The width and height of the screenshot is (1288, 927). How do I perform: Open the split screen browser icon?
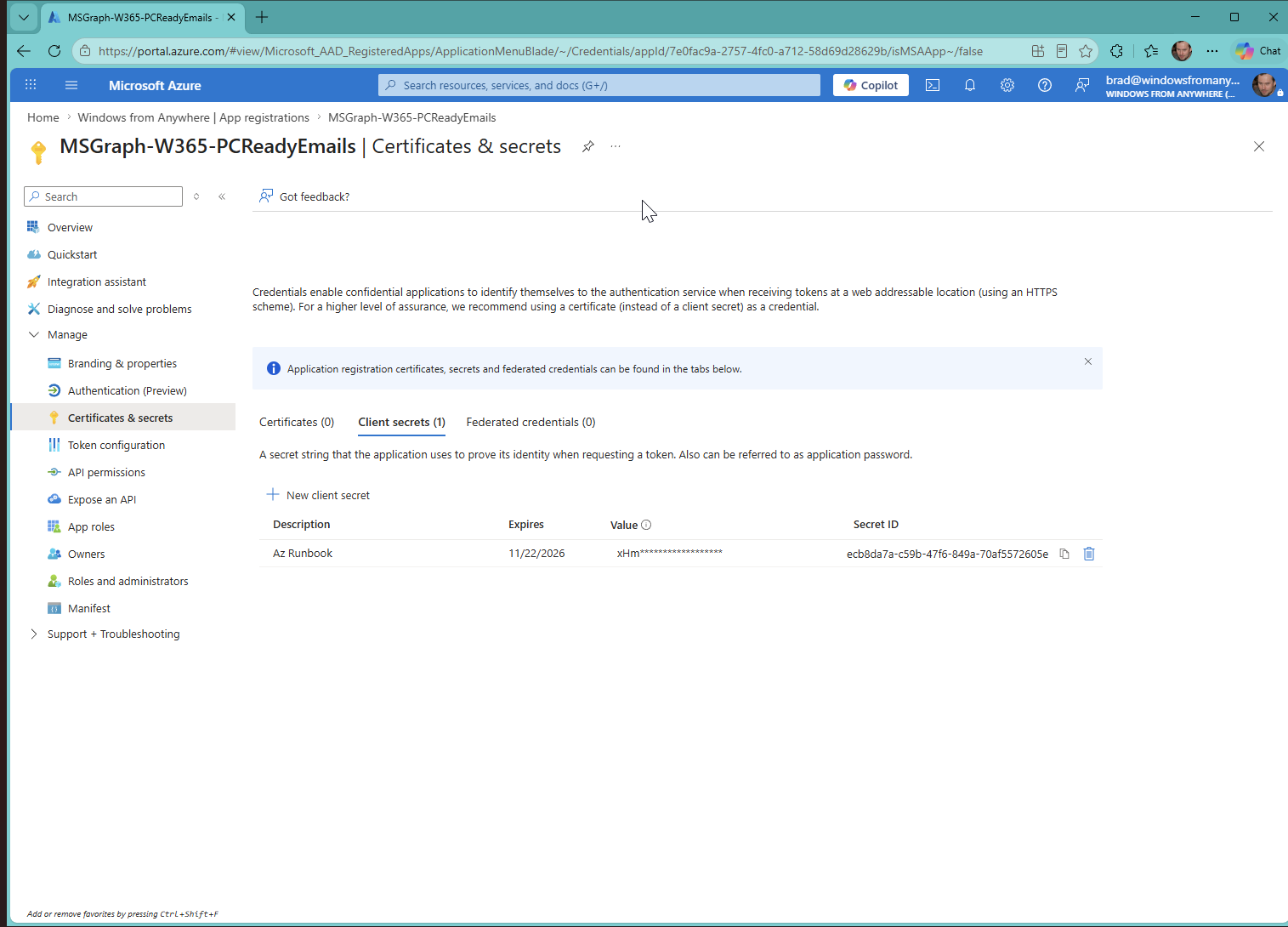tap(1038, 51)
